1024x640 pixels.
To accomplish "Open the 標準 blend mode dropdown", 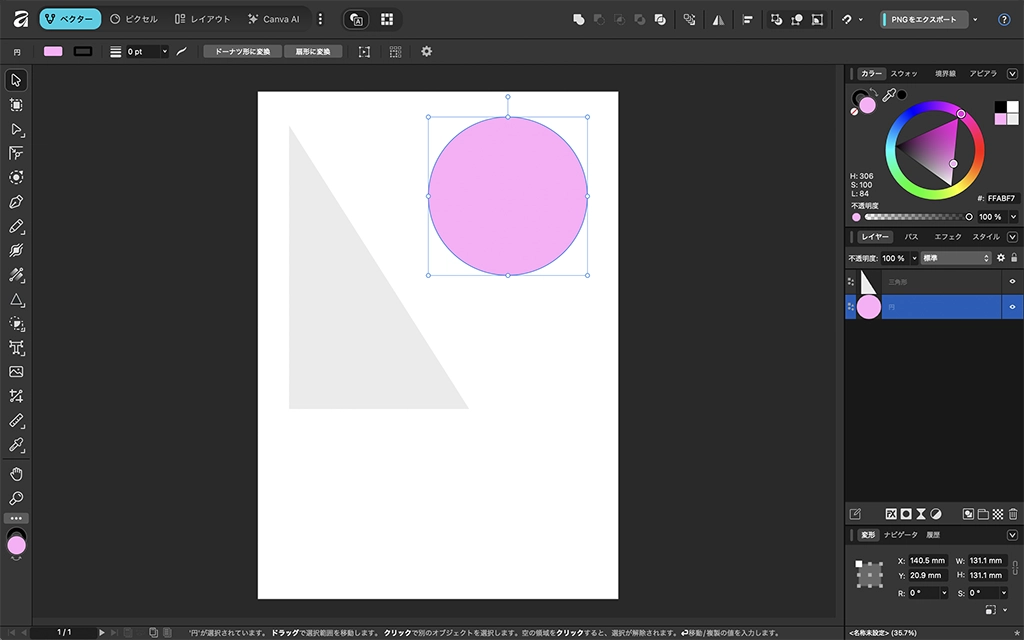I will tap(955, 258).
